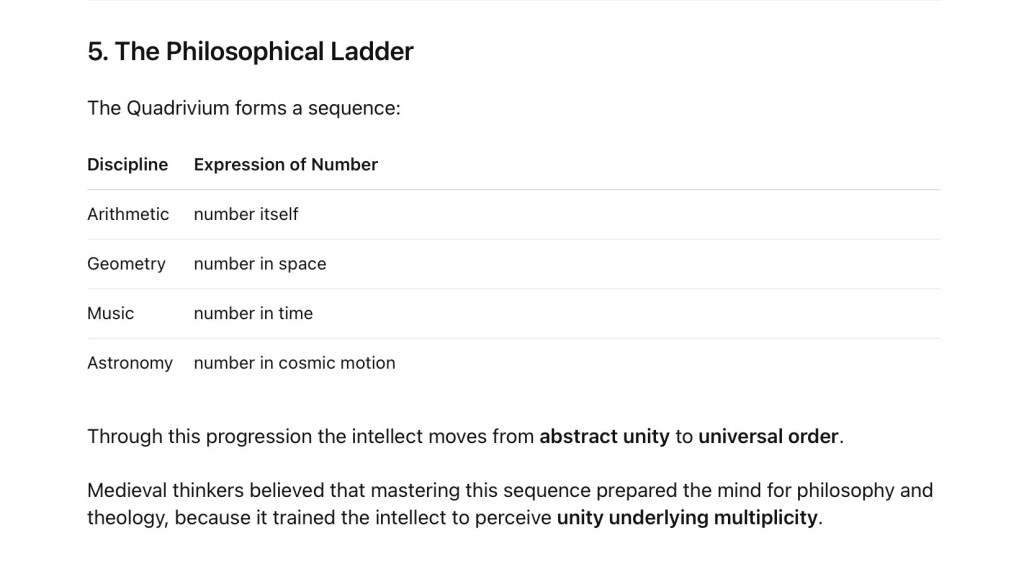Select the "Astronomy" table cell

coord(130,363)
